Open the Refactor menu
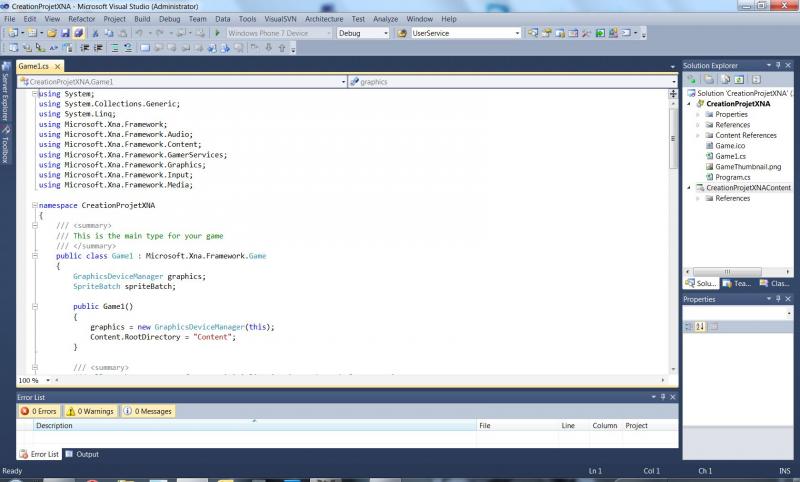The image size is (800, 482). tap(82, 19)
